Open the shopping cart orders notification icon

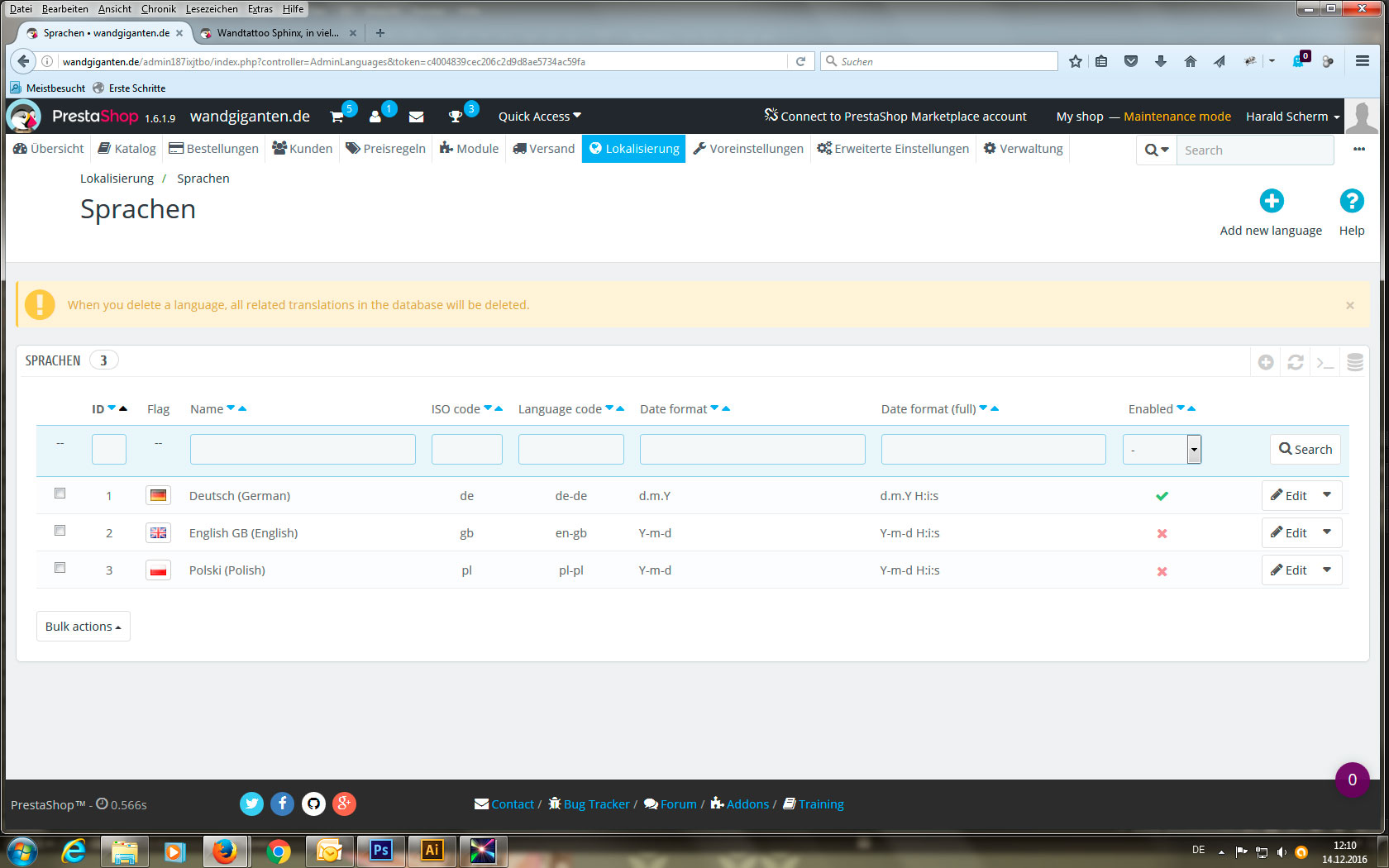point(337,117)
